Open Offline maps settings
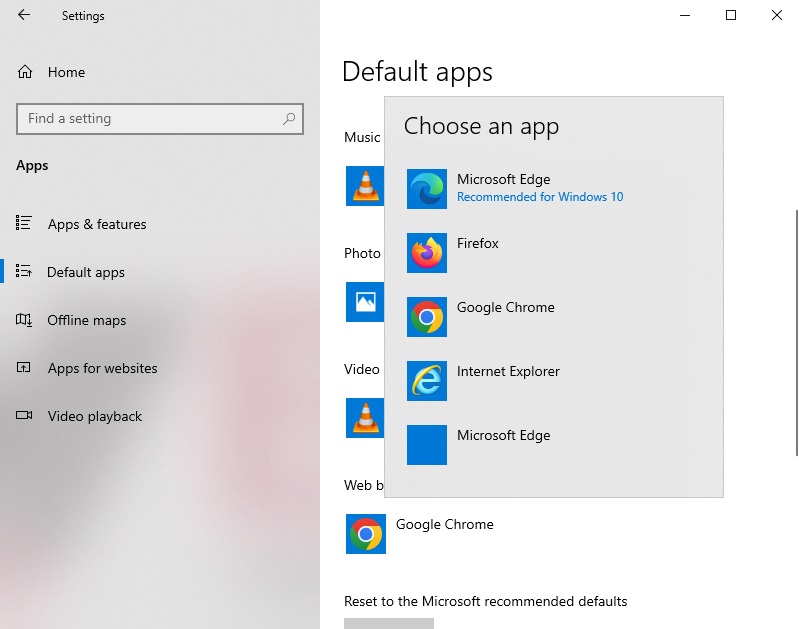Screen dimensions: 799x629 [x=87, y=320]
